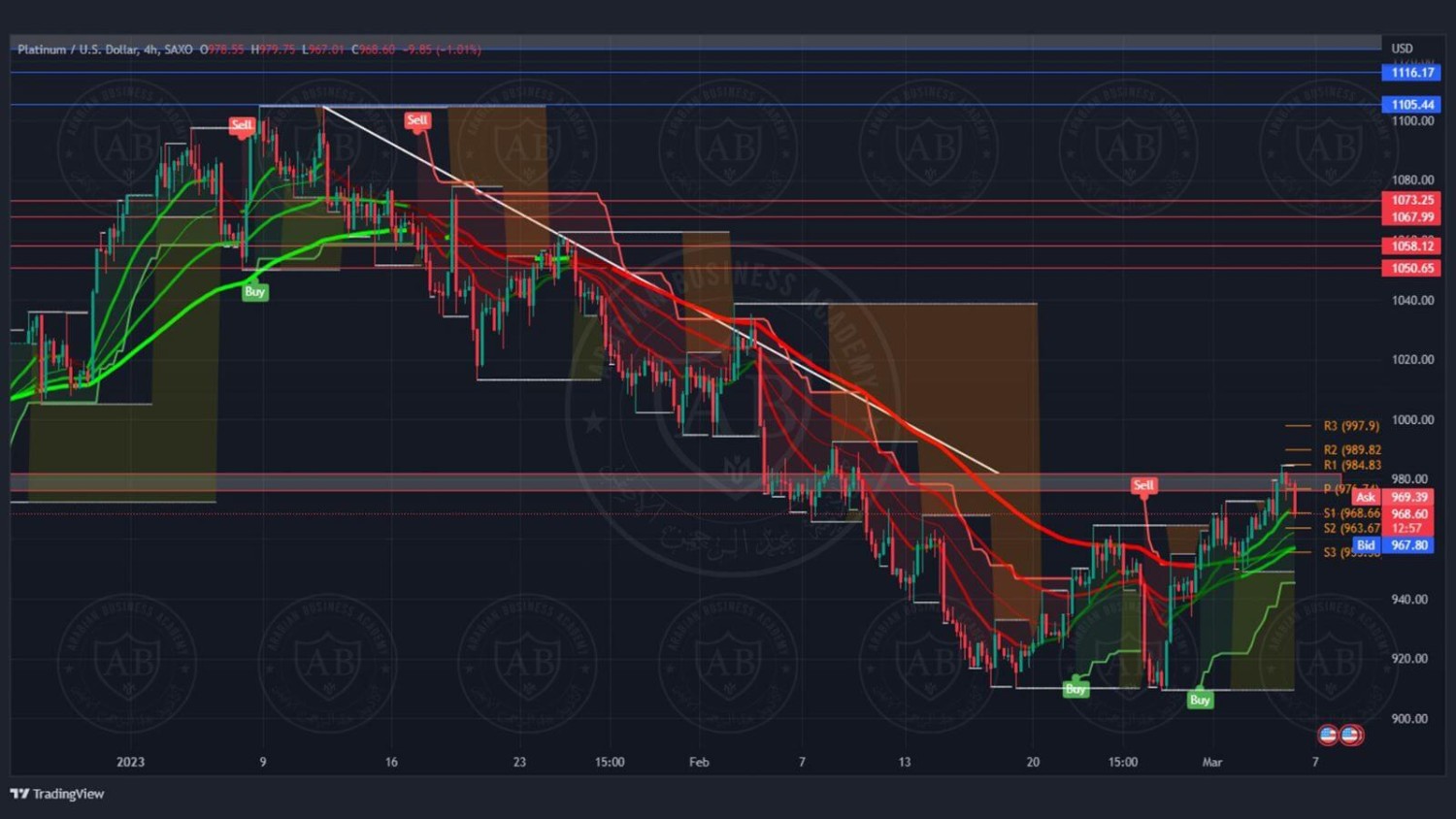Viewport: 1456px width, 819px height.
Task: Click the blue Bid price label 967.80
Action: pyautogui.click(x=1408, y=545)
